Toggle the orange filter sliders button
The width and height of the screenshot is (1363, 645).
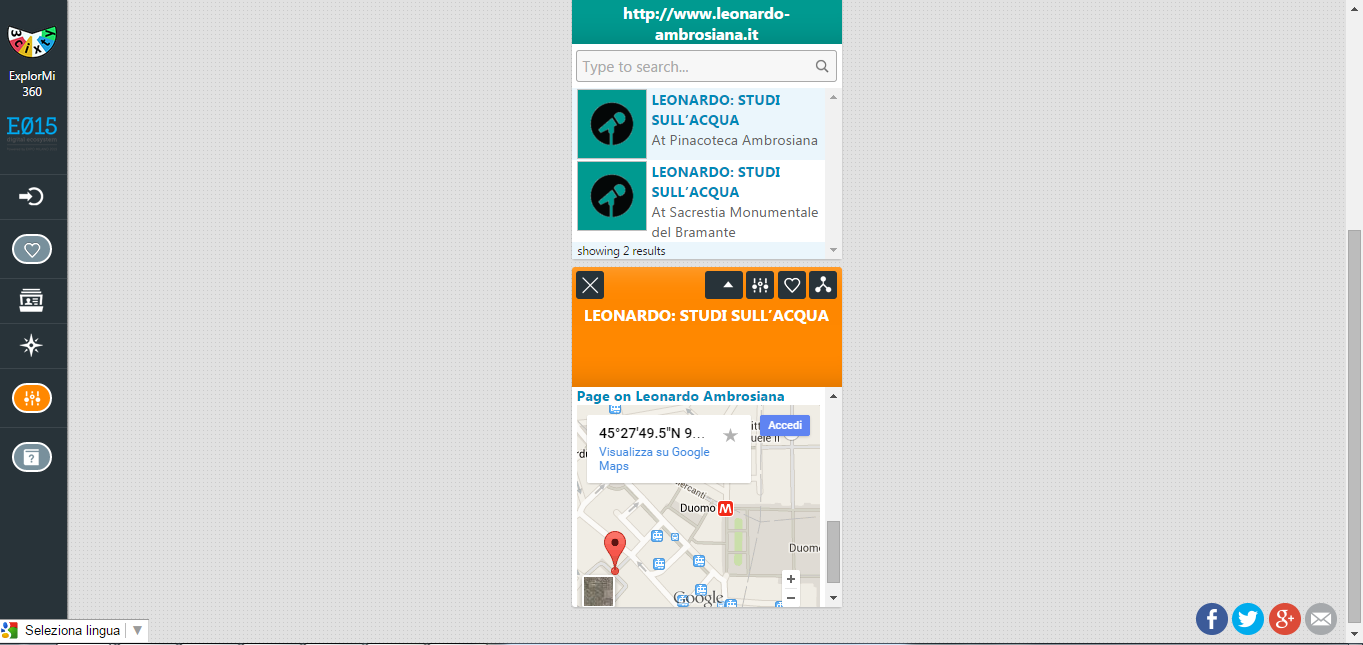pyautogui.click(x=32, y=398)
